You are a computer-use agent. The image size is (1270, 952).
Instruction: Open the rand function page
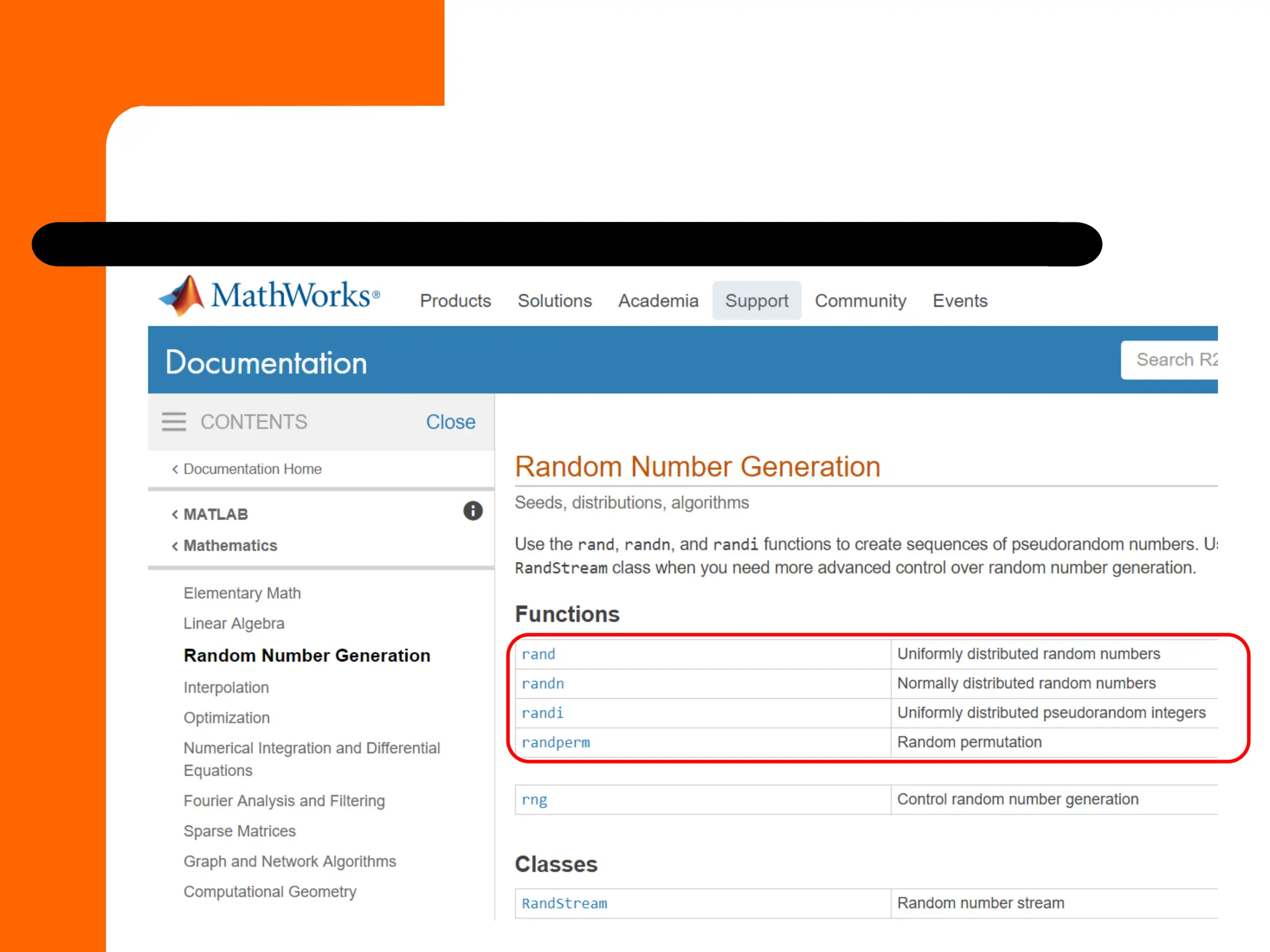[x=538, y=654]
